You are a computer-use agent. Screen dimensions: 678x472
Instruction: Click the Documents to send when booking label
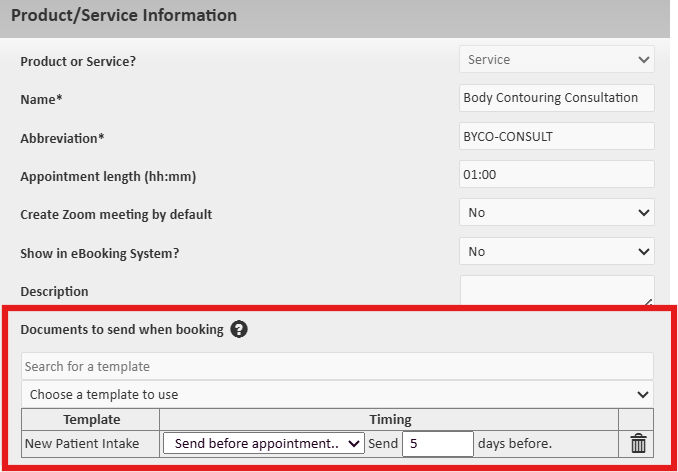point(122,329)
